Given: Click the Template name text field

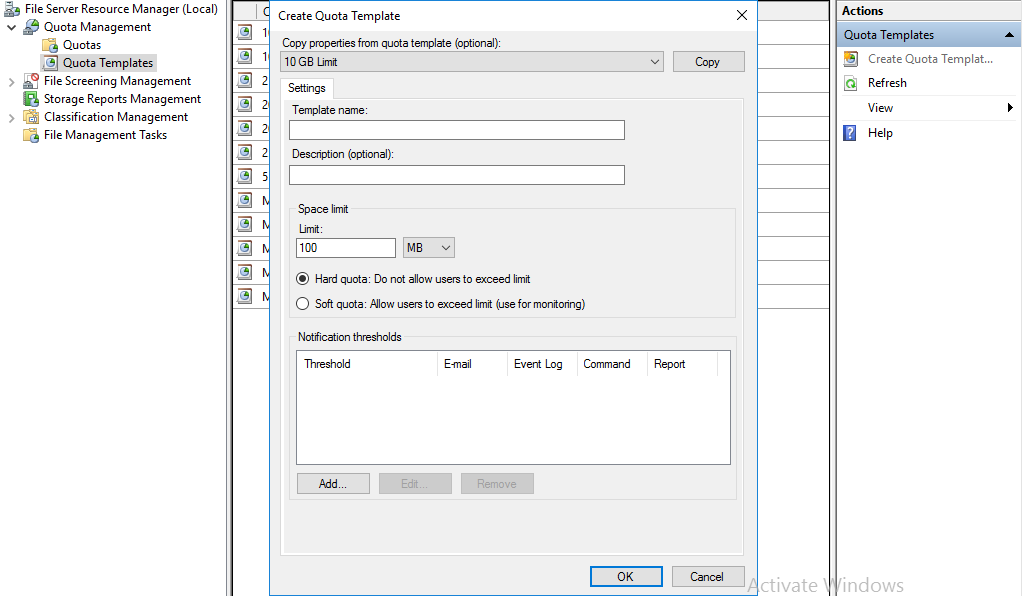Looking at the screenshot, I should 456,130.
